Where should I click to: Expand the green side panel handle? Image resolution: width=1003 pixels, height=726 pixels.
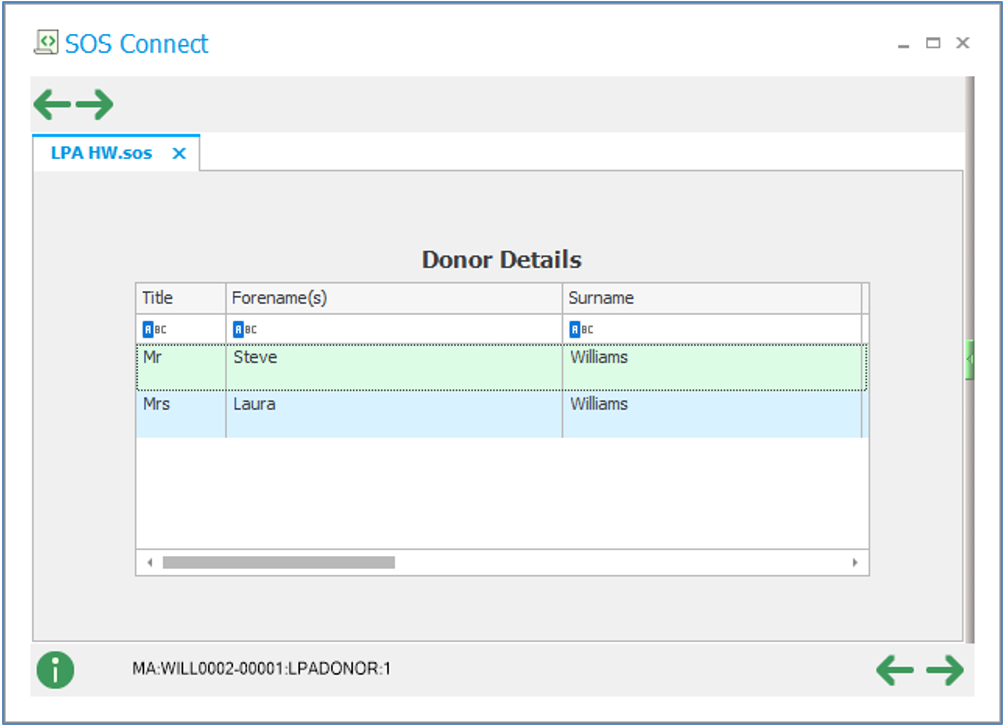tap(969, 358)
